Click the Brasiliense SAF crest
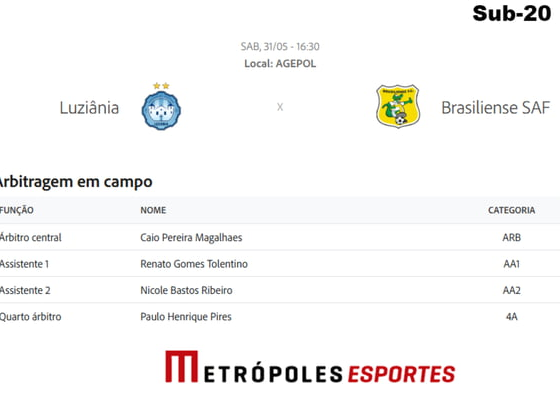Viewport: 560px width, 400px height. (398, 106)
